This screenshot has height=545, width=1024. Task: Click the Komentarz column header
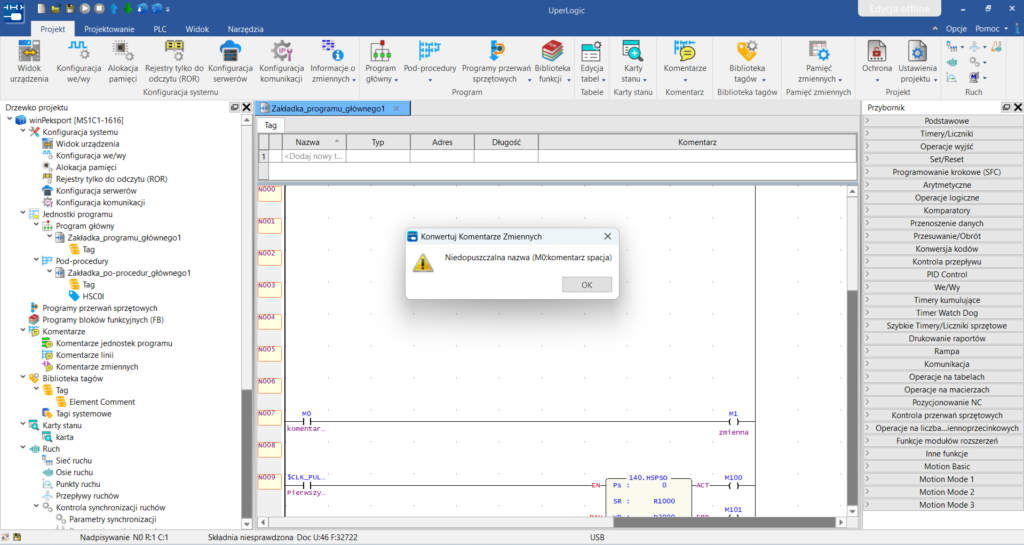point(697,142)
